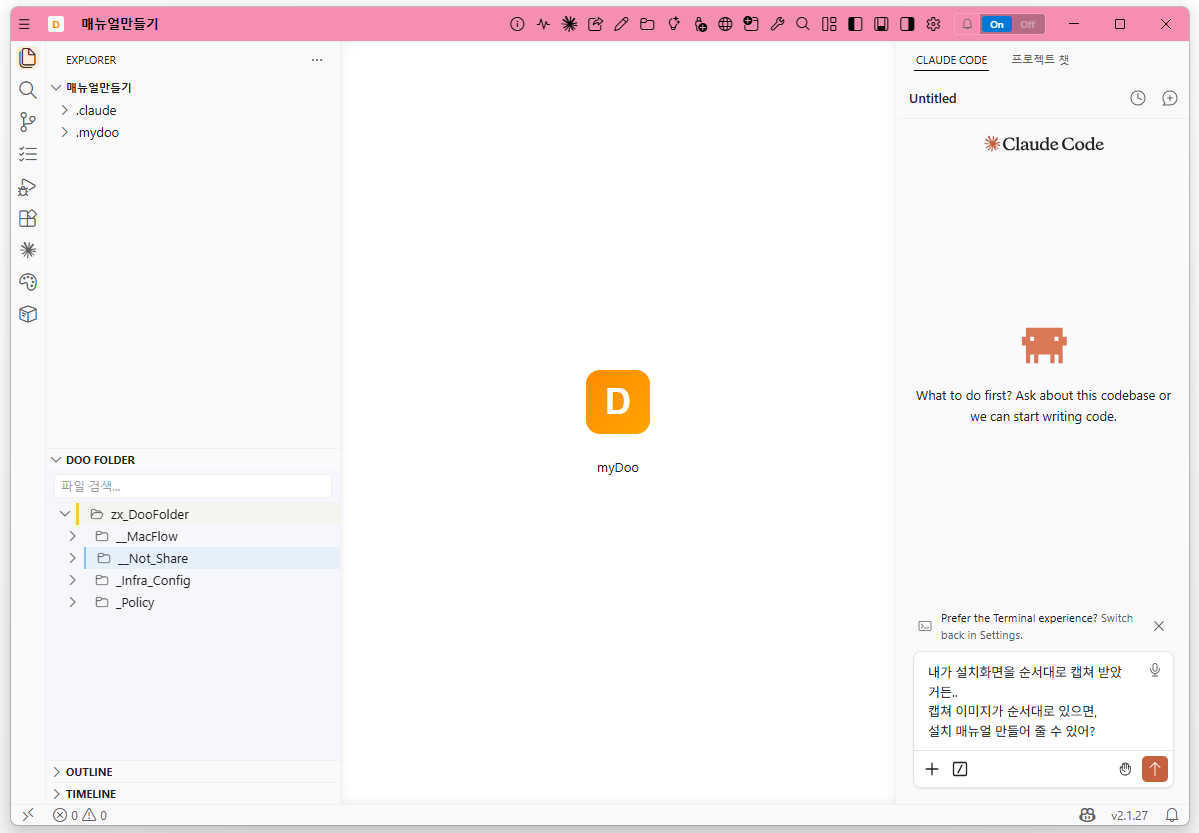Open the wrench tools icon
The height and width of the screenshot is (833, 1199).
pos(778,24)
